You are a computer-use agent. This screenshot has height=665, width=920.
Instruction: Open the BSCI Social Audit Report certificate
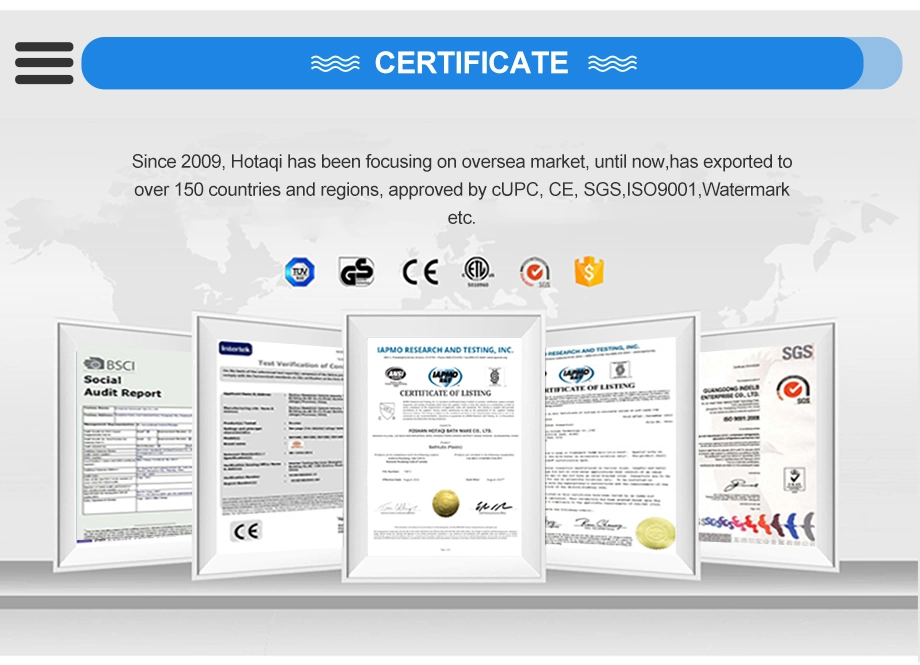(x=124, y=446)
